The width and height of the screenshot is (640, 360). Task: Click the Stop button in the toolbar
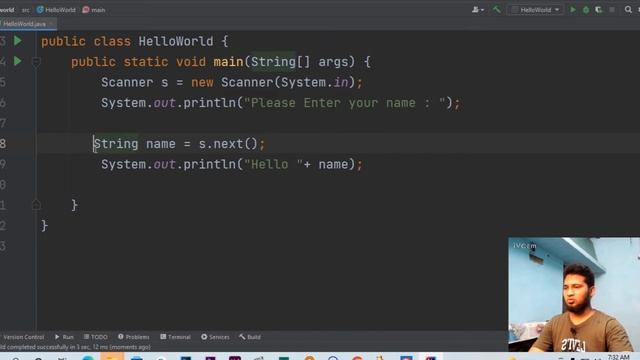click(x=611, y=9)
